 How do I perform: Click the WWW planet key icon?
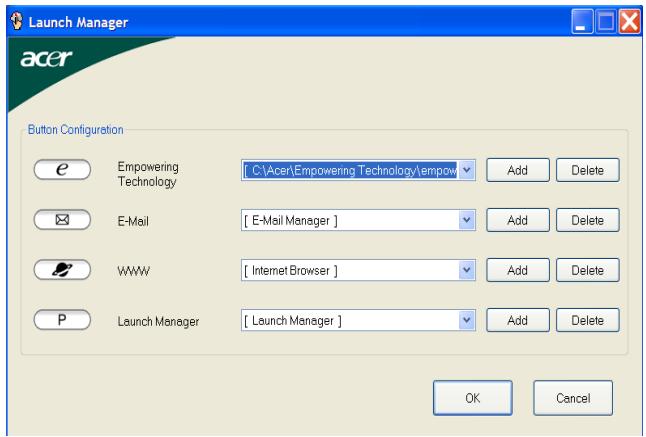62,270
